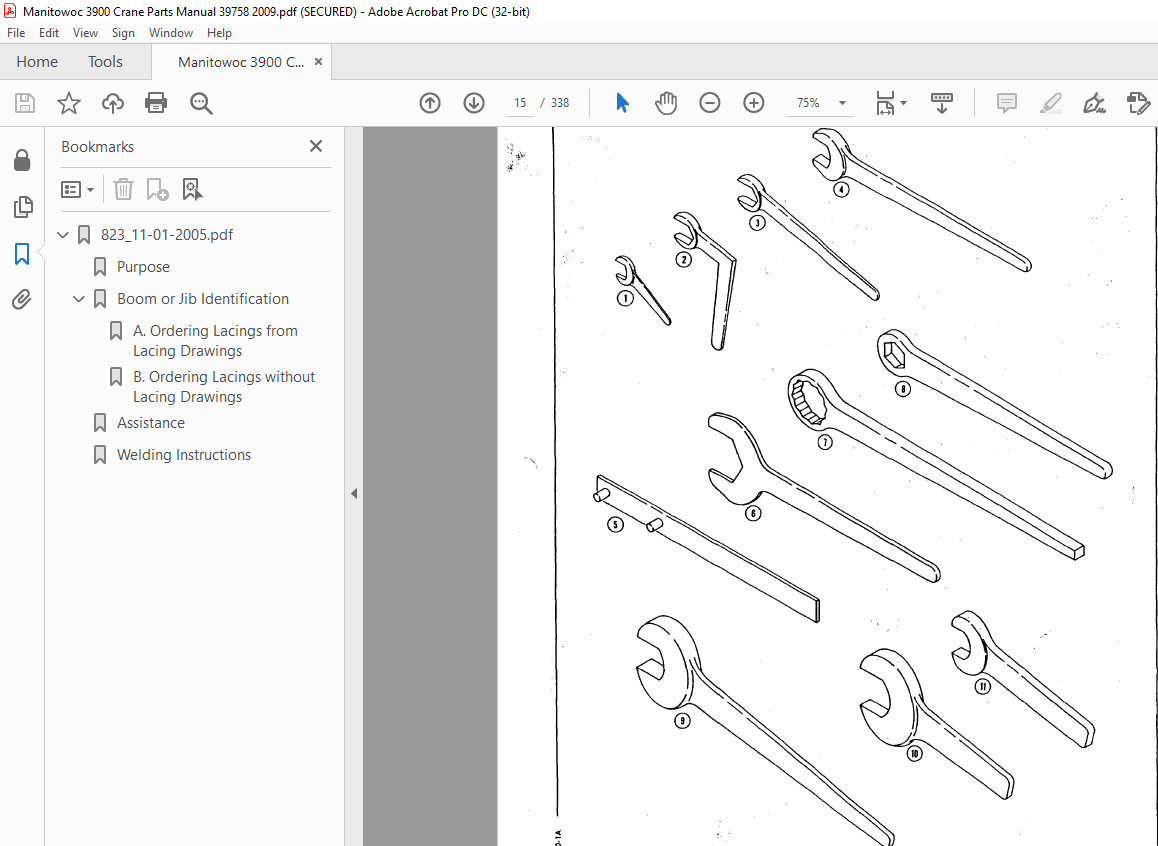Open the Help menu
The height and width of the screenshot is (846, 1158).
(x=219, y=32)
